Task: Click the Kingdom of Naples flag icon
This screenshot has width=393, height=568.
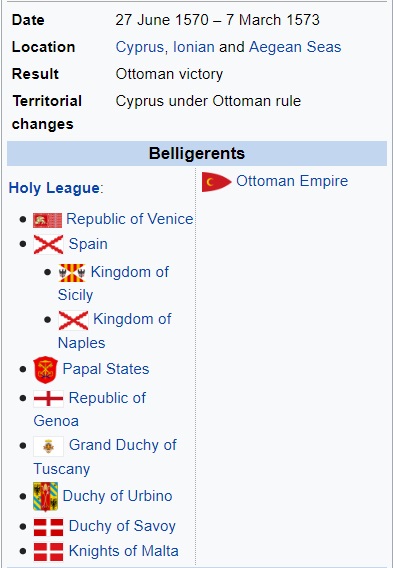Action: 73,320
